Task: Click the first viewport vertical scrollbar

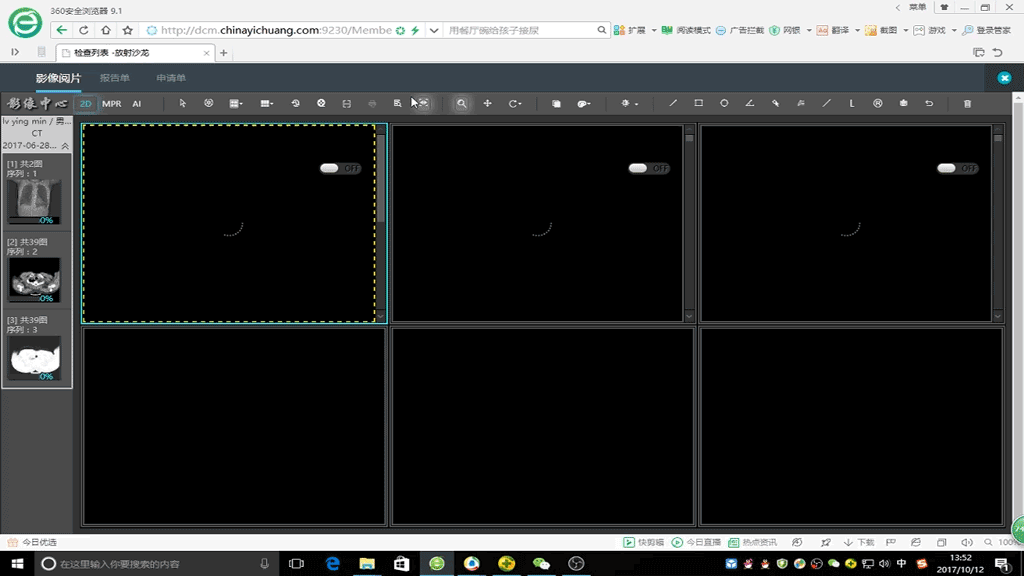Action: click(381, 222)
